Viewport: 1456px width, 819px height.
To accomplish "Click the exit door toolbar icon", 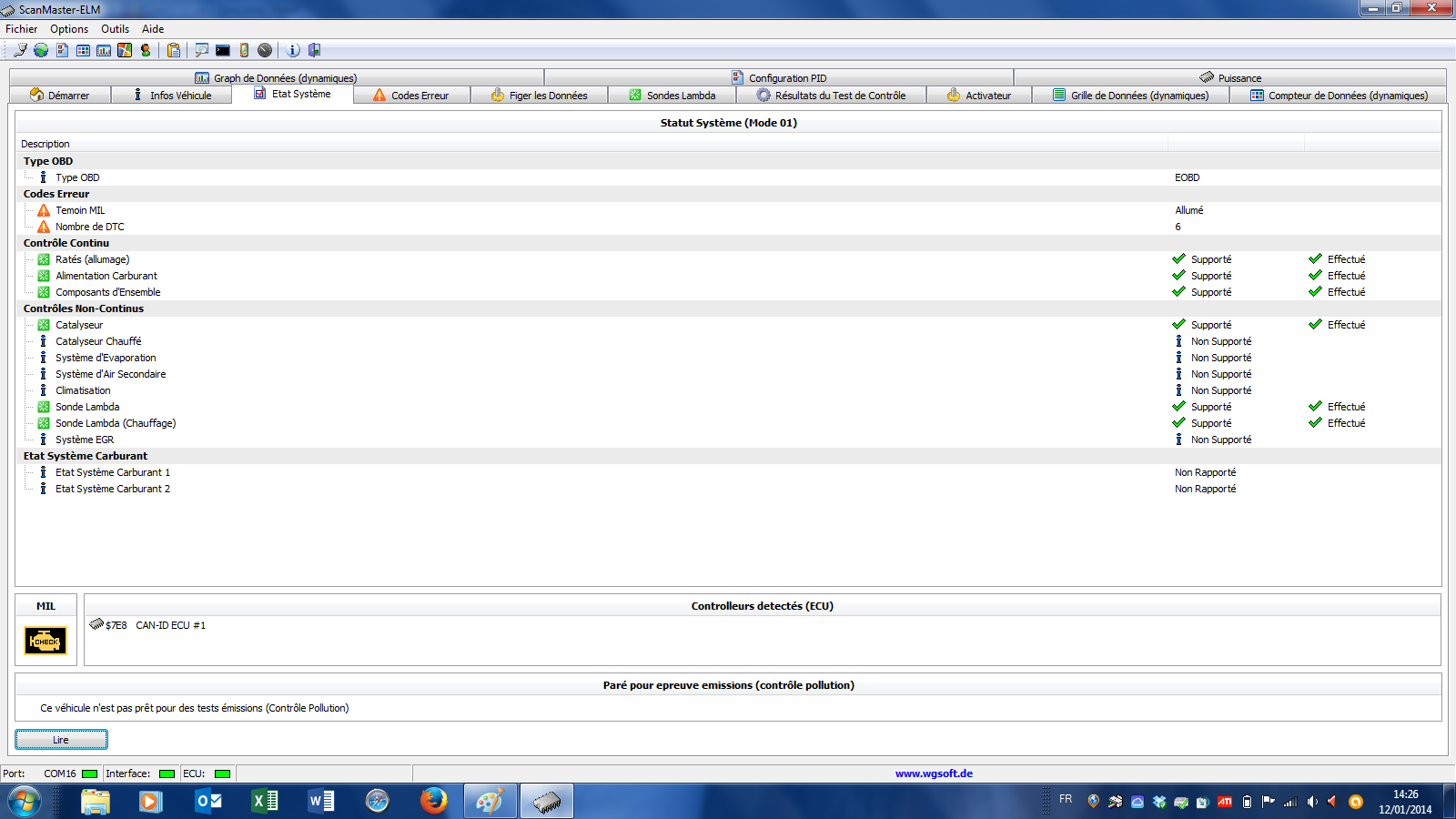I will click(x=315, y=50).
